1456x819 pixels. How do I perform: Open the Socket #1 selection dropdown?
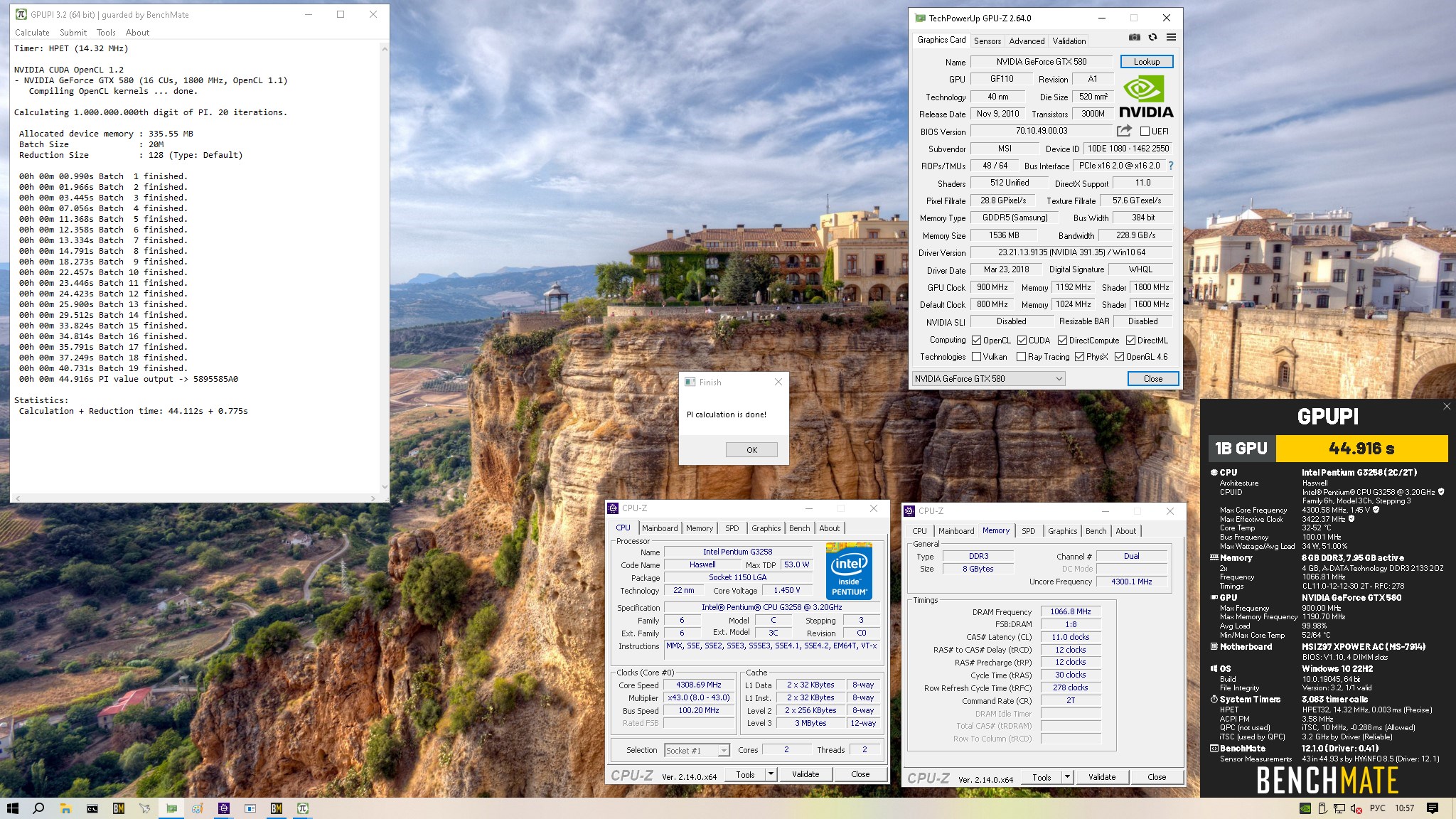coord(697,751)
